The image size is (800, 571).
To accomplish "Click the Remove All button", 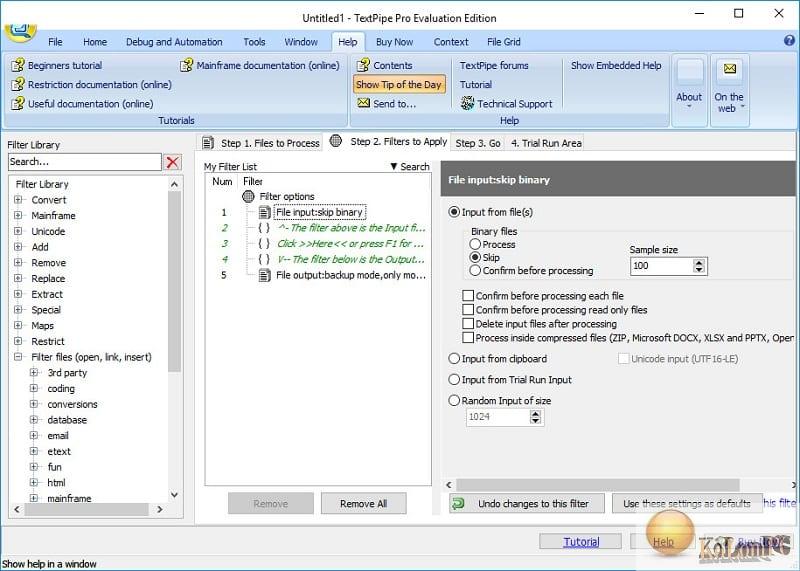I will pyautogui.click(x=364, y=504).
